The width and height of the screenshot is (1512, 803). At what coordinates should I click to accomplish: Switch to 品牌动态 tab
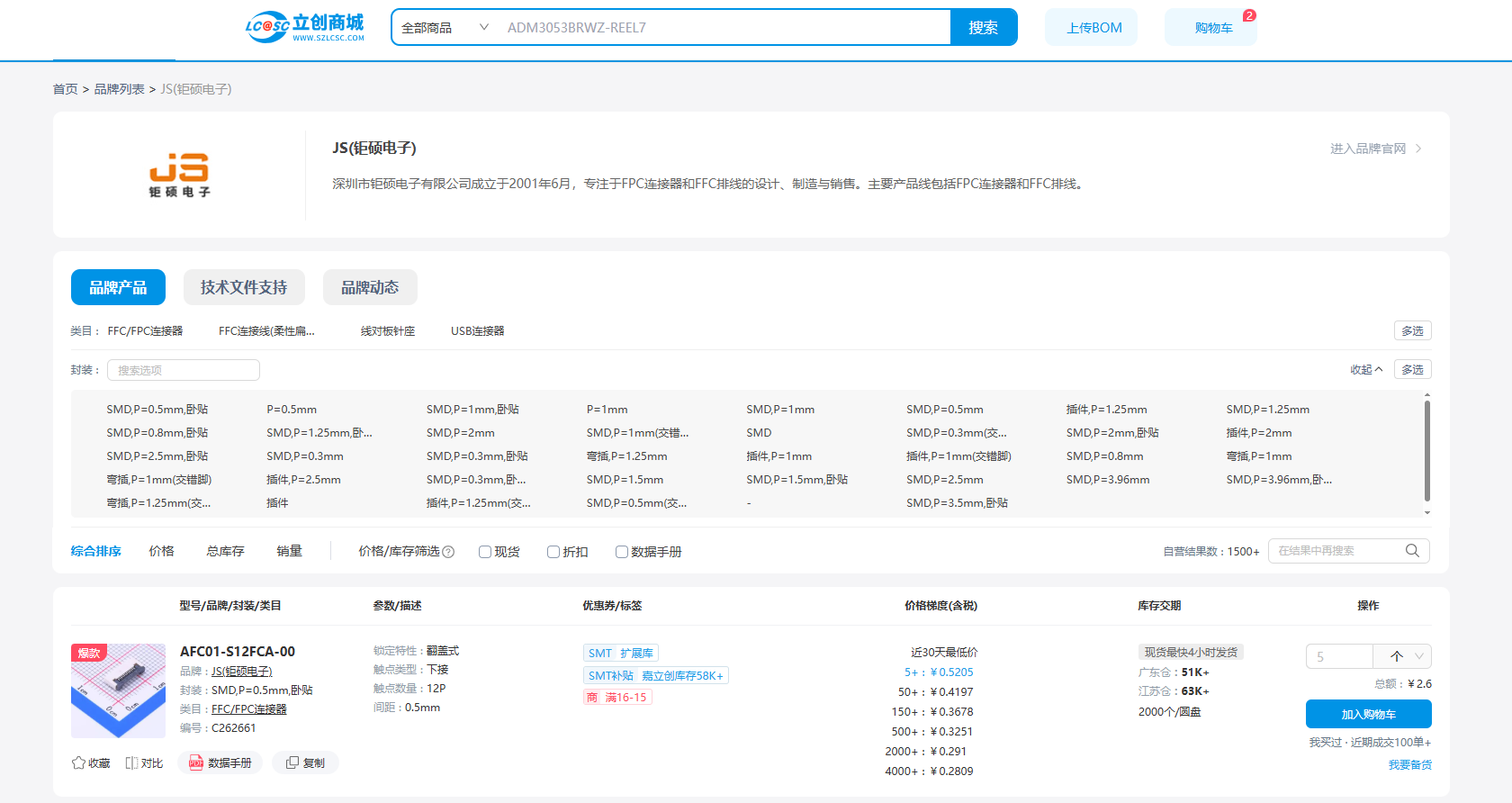pos(370,287)
